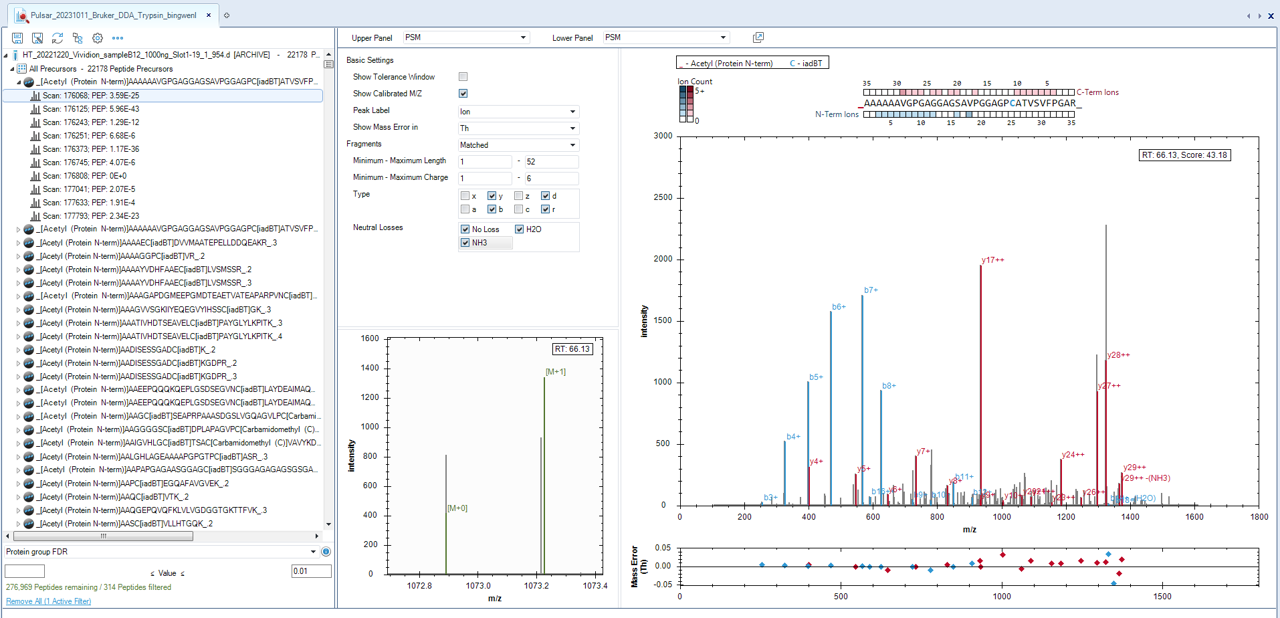Open the three-dots more options menu
Viewport: 1280px width, 618px height.
click(x=117, y=38)
